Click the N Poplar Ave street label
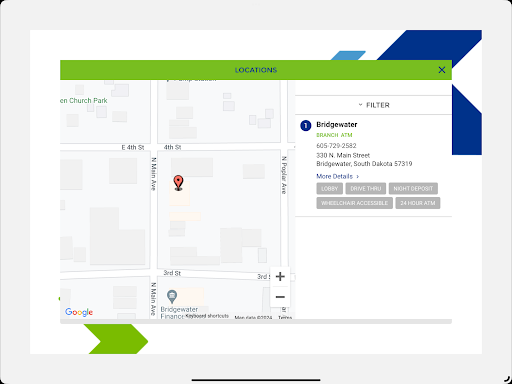 tap(284, 175)
